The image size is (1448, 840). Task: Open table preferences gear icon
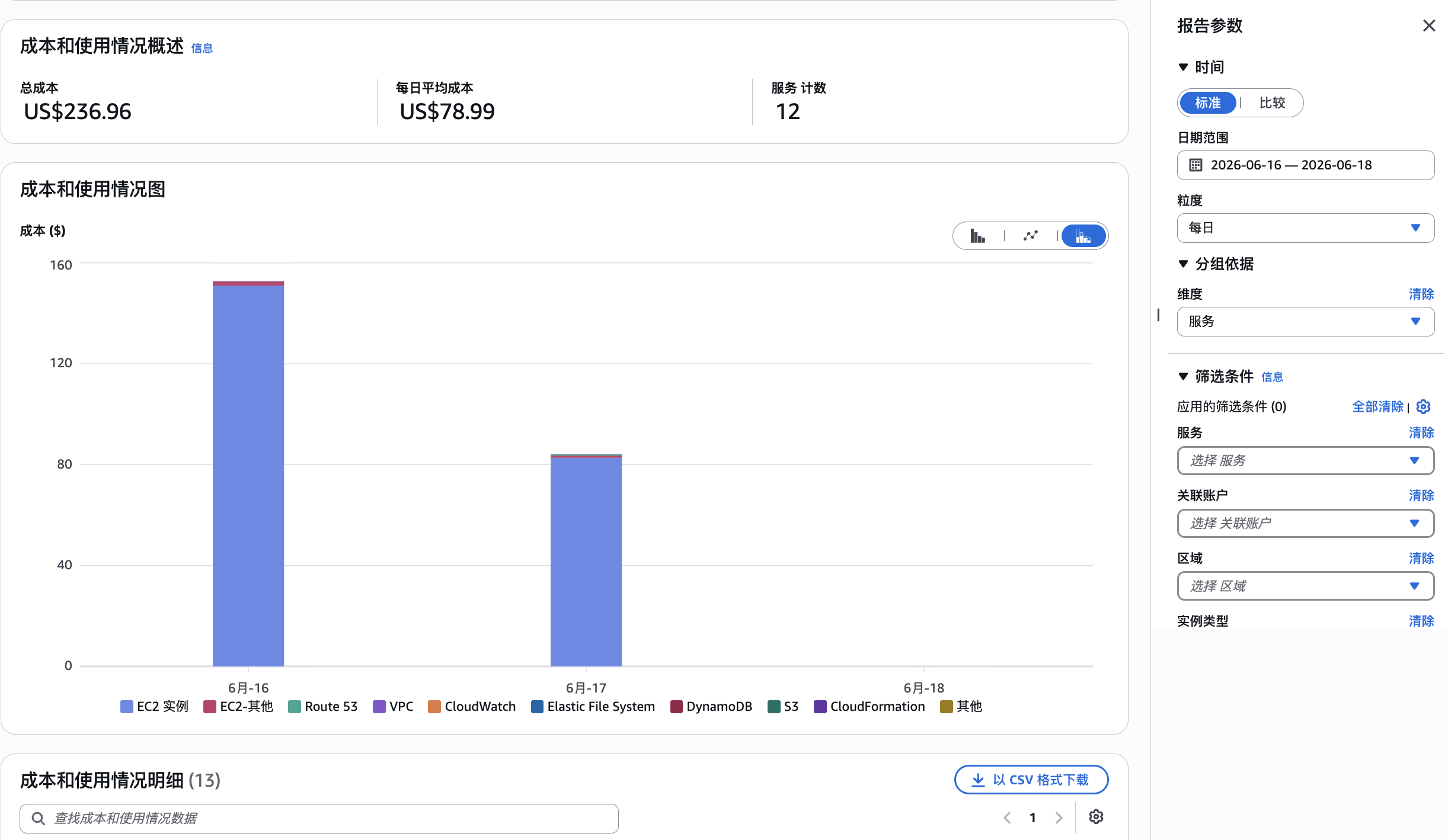[1096, 817]
